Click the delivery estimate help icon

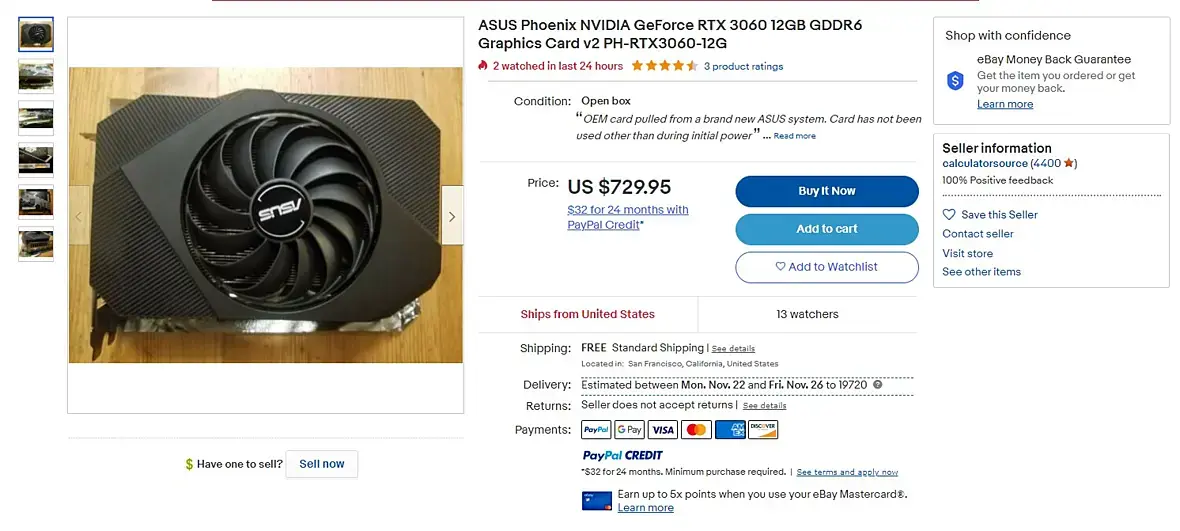[x=877, y=384]
